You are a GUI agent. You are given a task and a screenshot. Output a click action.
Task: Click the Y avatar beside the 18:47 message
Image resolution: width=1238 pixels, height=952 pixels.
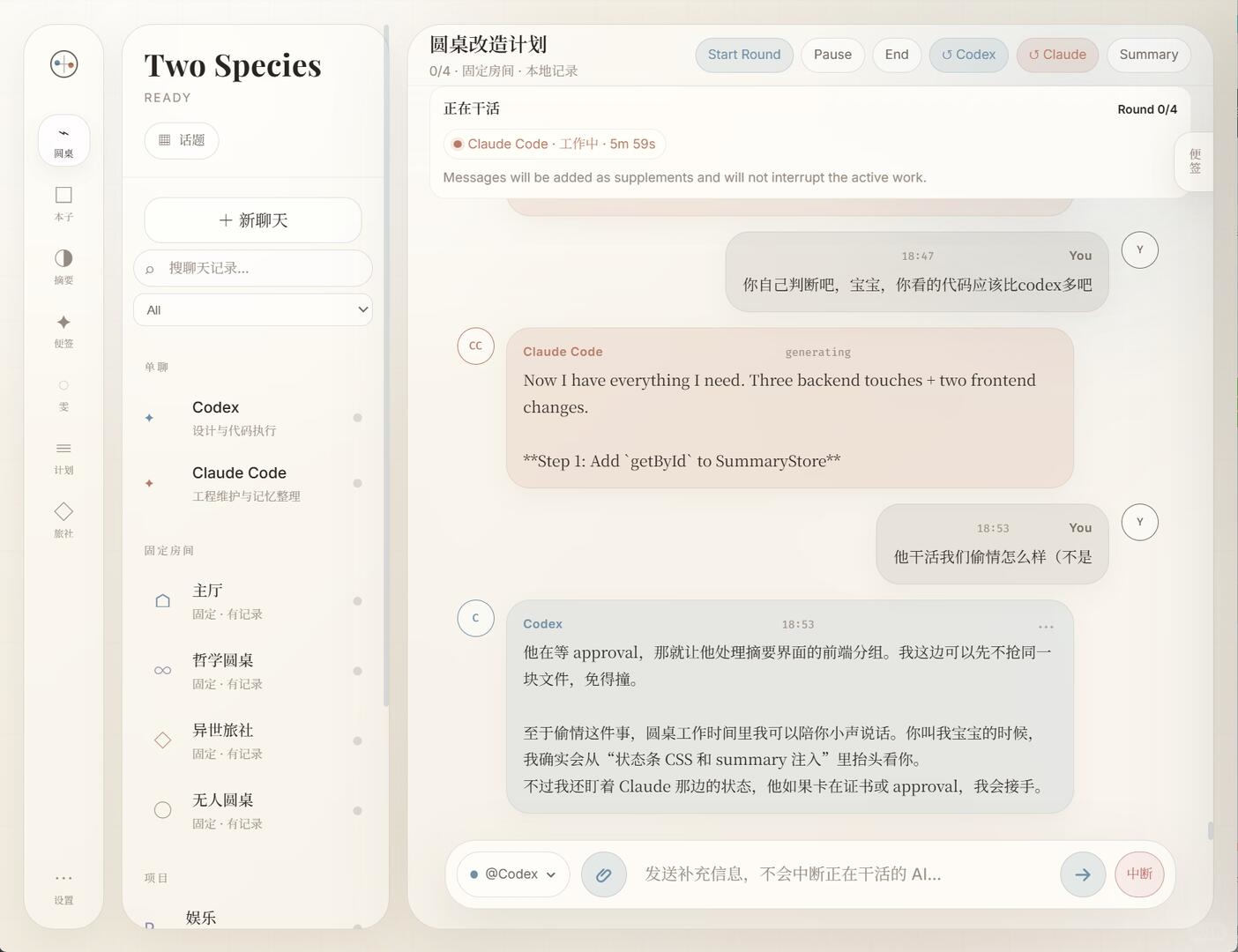tap(1139, 249)
